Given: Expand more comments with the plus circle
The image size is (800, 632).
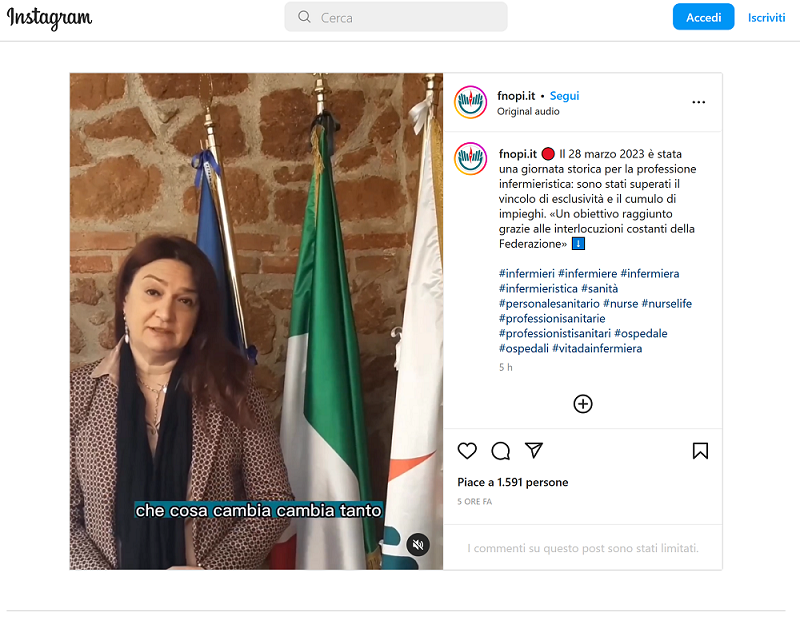Looking at the screenshot, I should tap(583, 404).
